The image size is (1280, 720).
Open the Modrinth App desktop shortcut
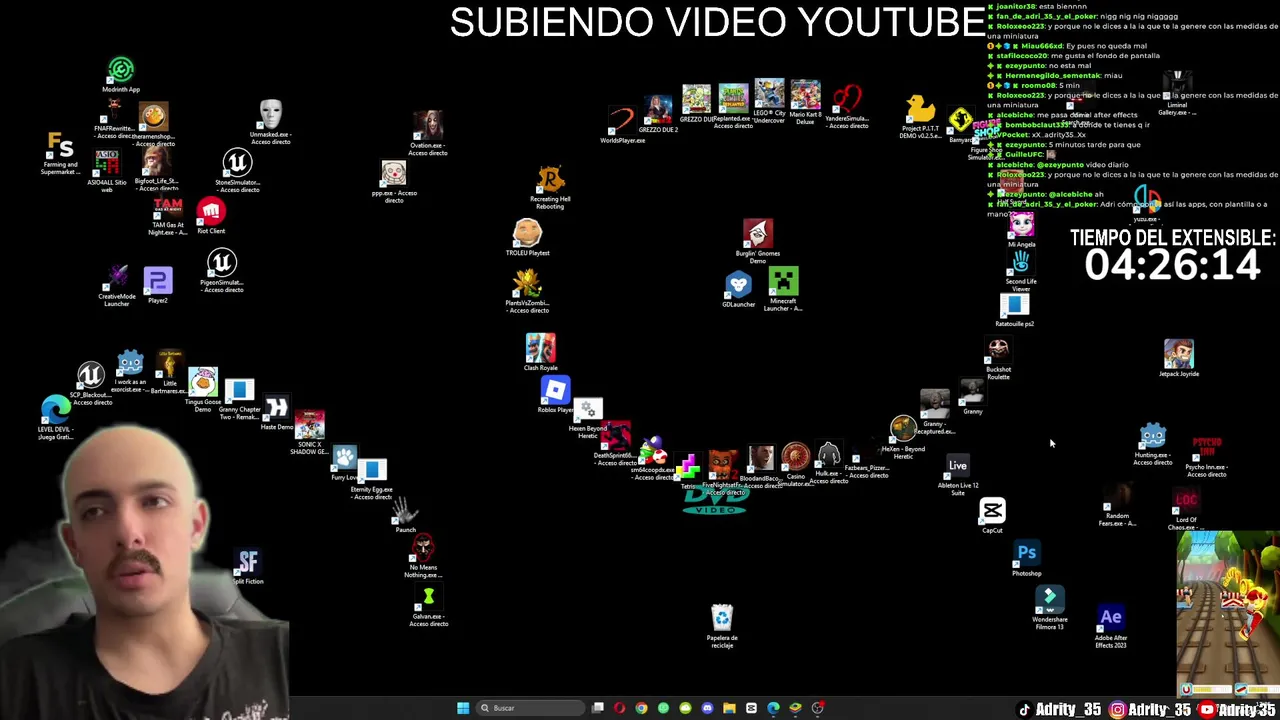coord(121,76)
